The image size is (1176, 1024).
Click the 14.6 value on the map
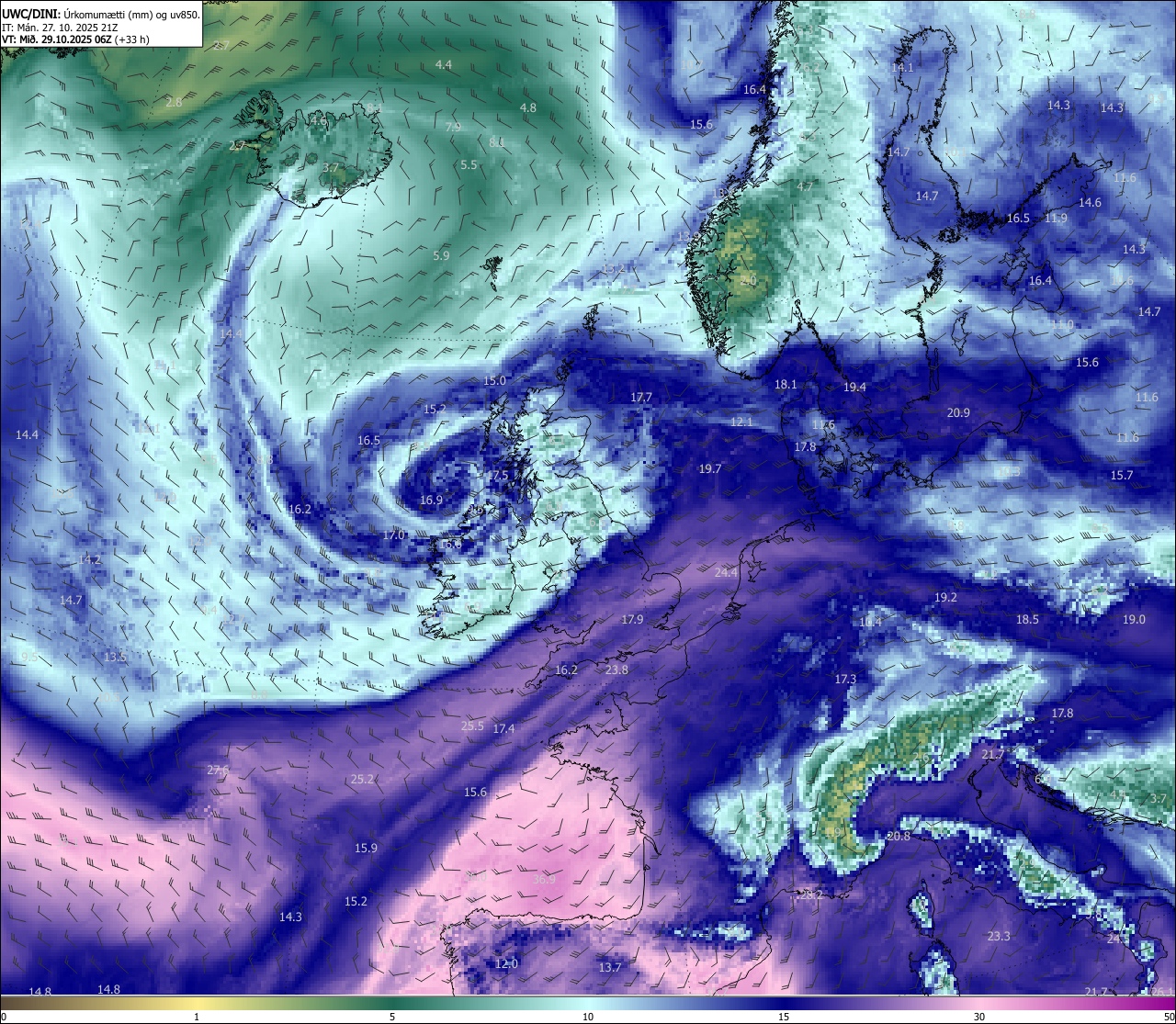coord(1090,202)
